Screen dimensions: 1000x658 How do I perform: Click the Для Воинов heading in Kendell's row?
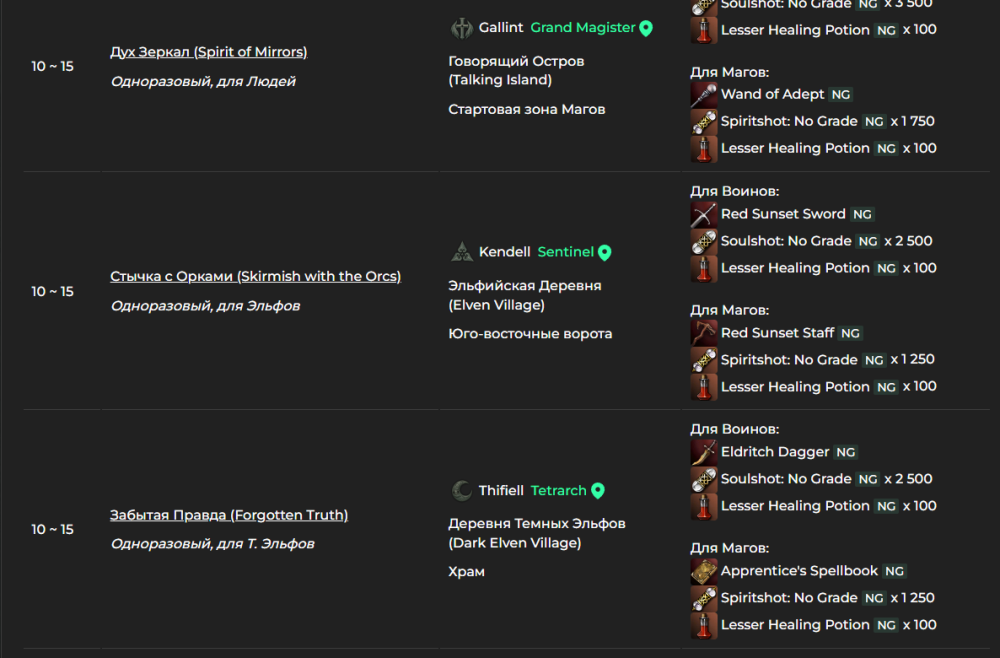pyautogui.click(x=735, y=191)
